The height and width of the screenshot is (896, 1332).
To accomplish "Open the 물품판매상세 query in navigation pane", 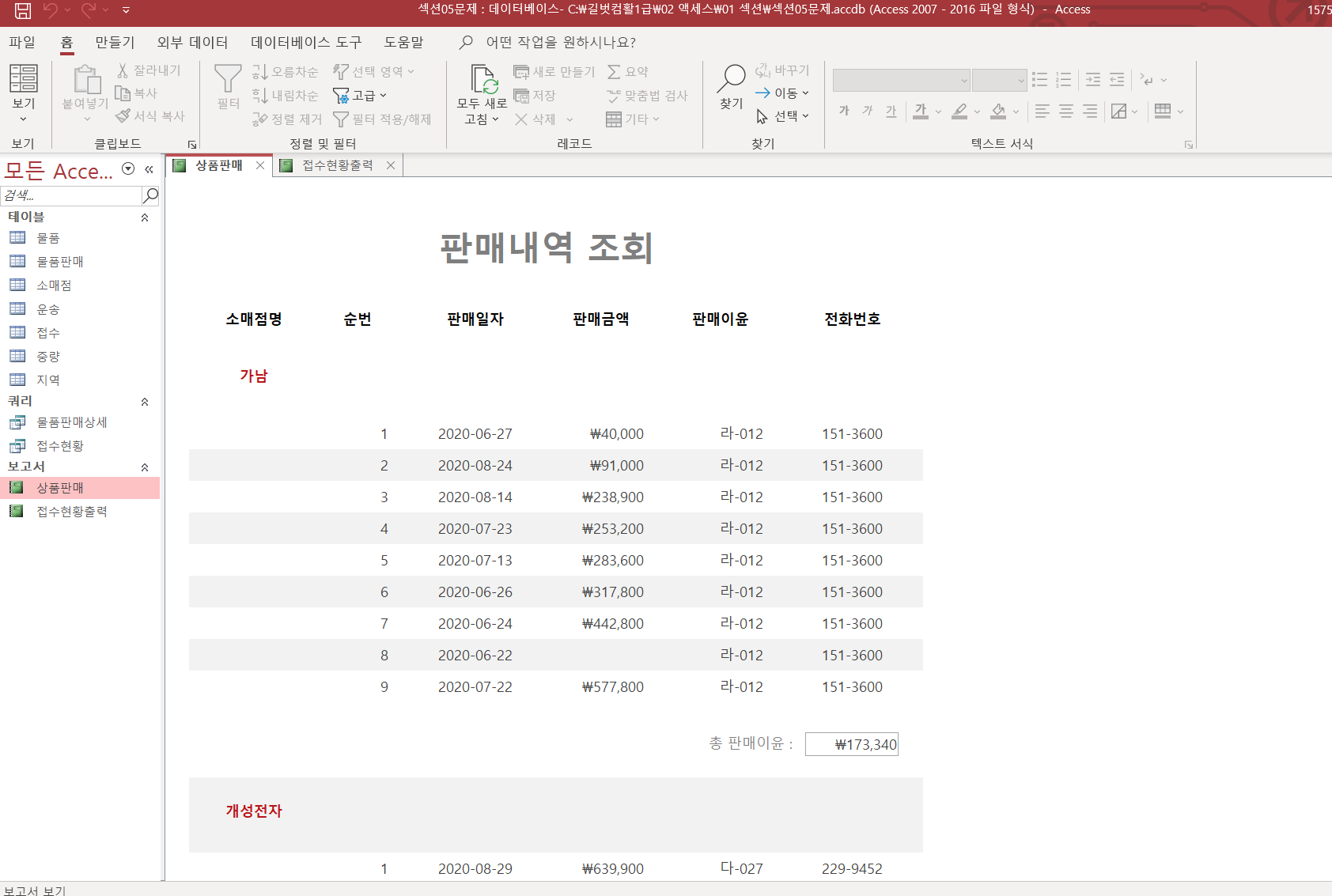I will click(71, 422).
